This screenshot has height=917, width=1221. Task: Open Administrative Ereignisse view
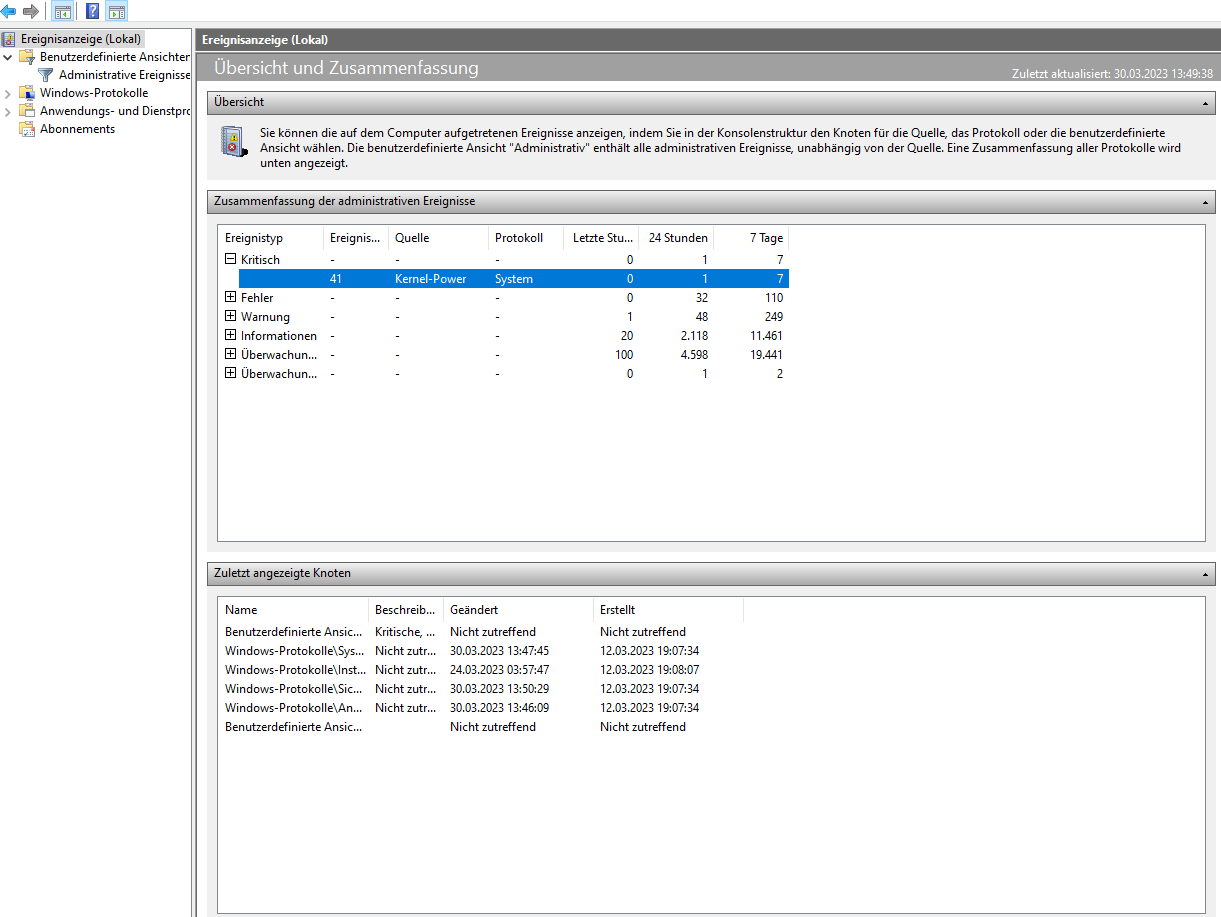pos(124,75)
